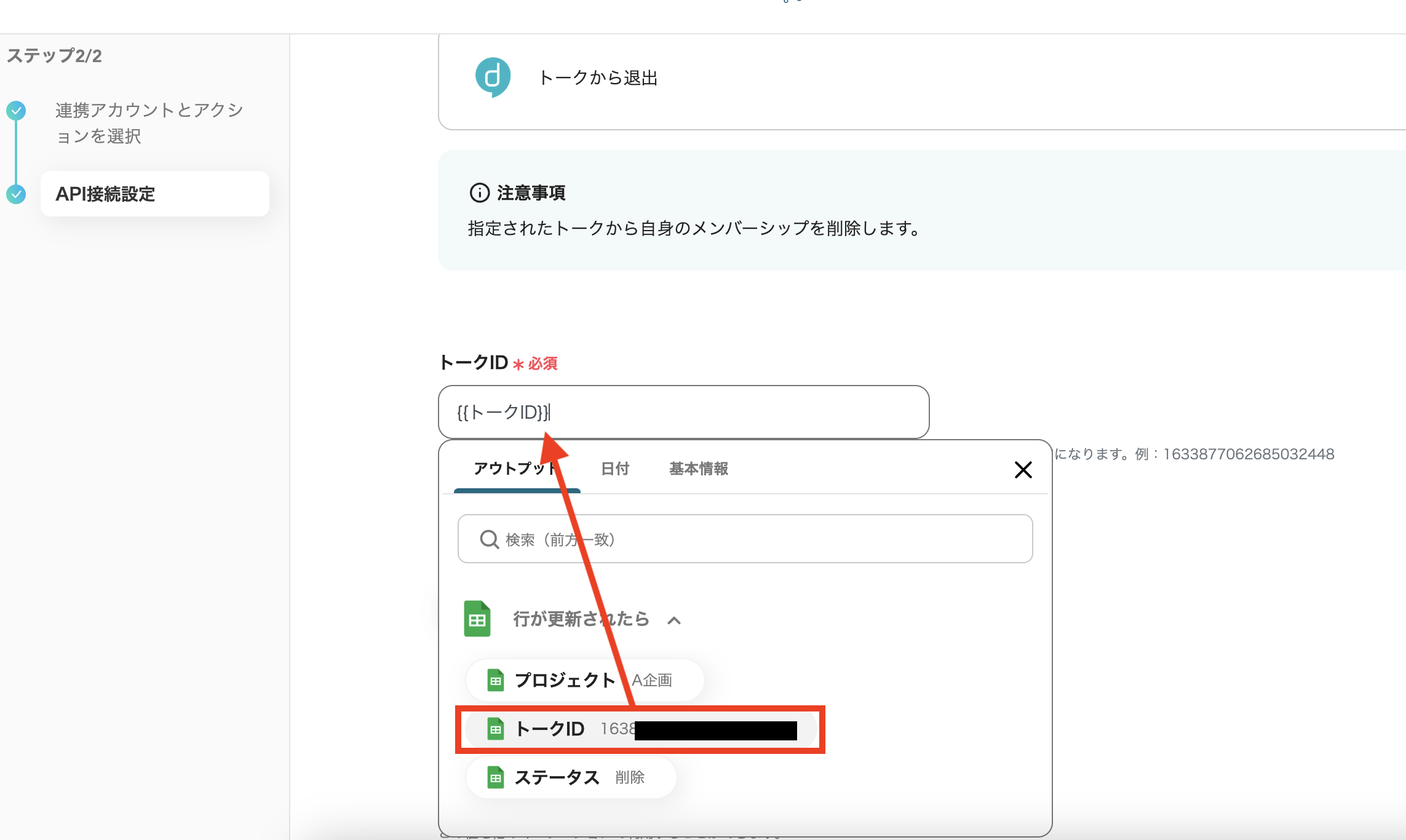The width and height of the screenshot is (1406, 840).
Task: Collapse the 行が更新されたら group by its title
Action: 581,619
